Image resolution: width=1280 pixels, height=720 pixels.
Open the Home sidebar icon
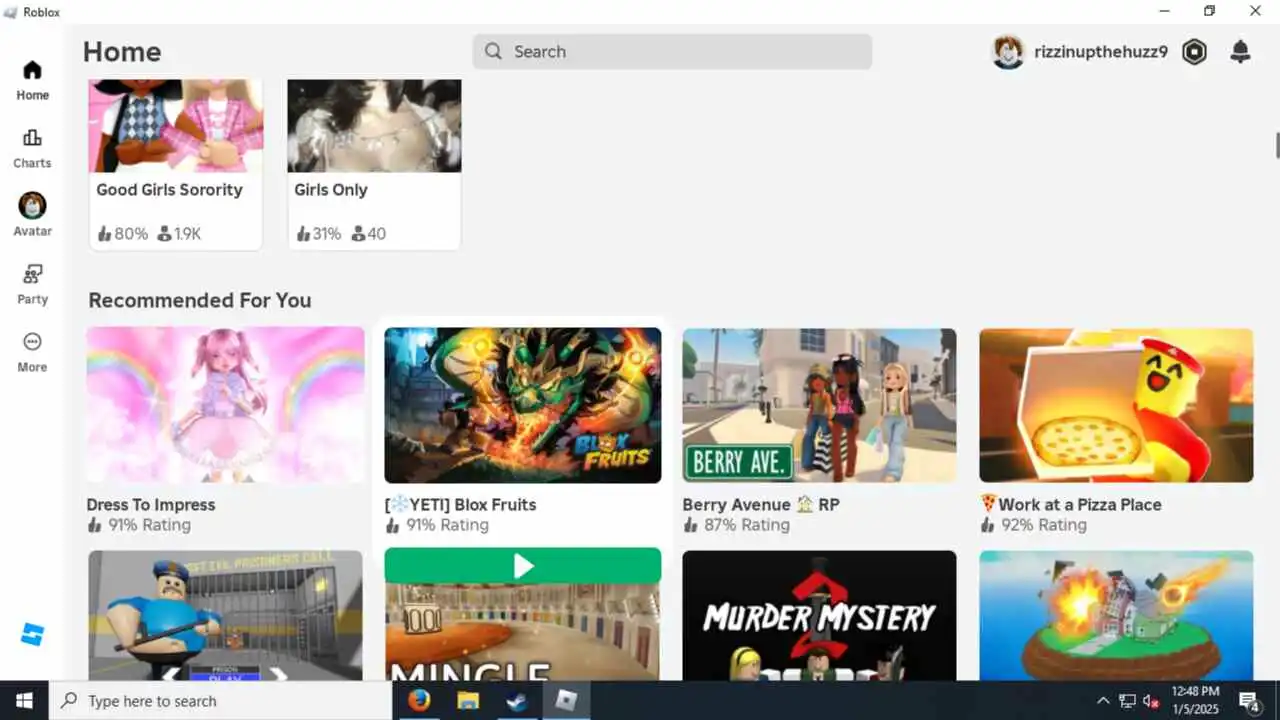click(x=32, y=70)
